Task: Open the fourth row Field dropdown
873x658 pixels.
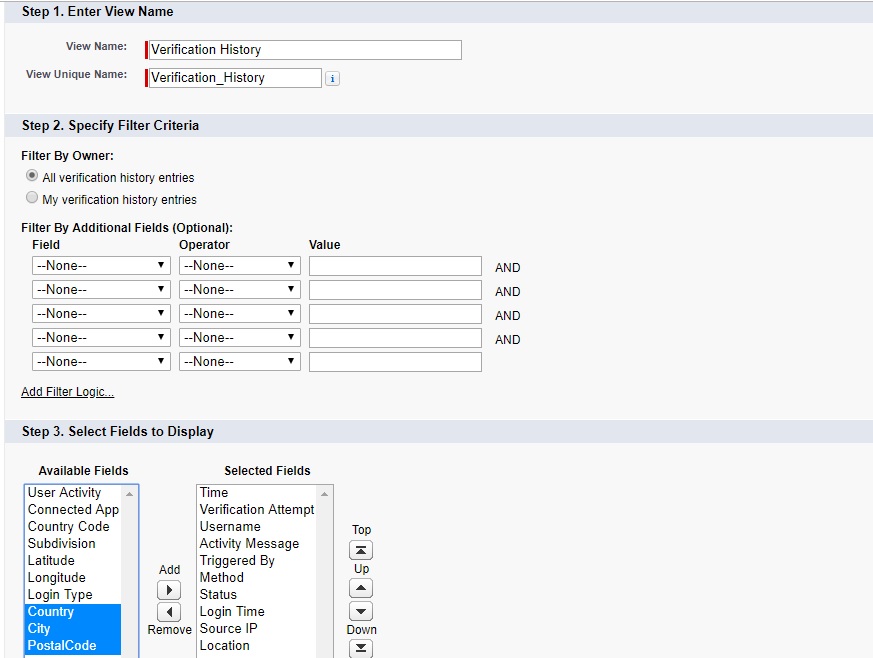Action: coord(100,338)
